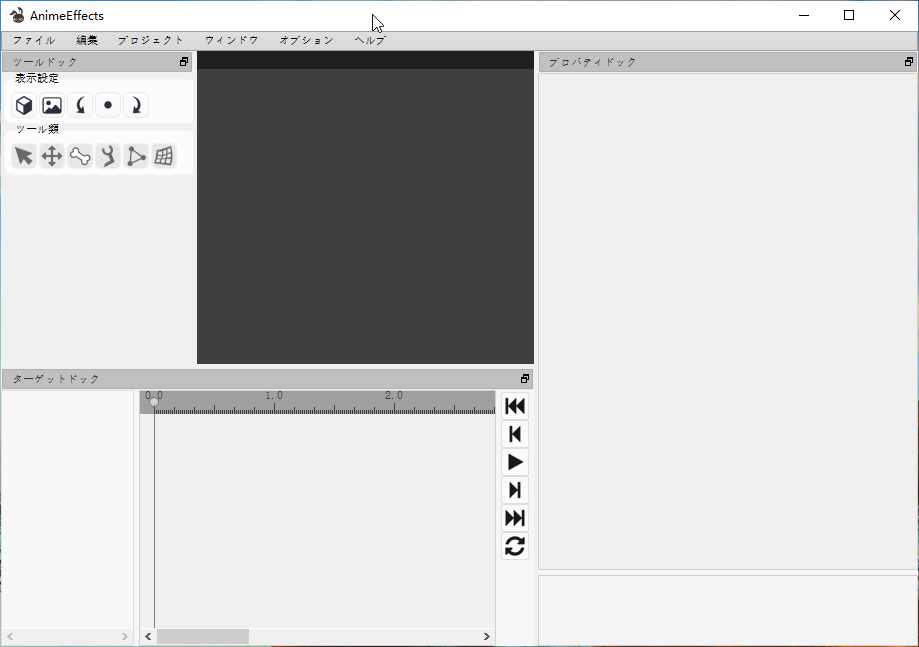Jump to the first frame
This screenshot has height=647, width=919.
pos(515,406)
